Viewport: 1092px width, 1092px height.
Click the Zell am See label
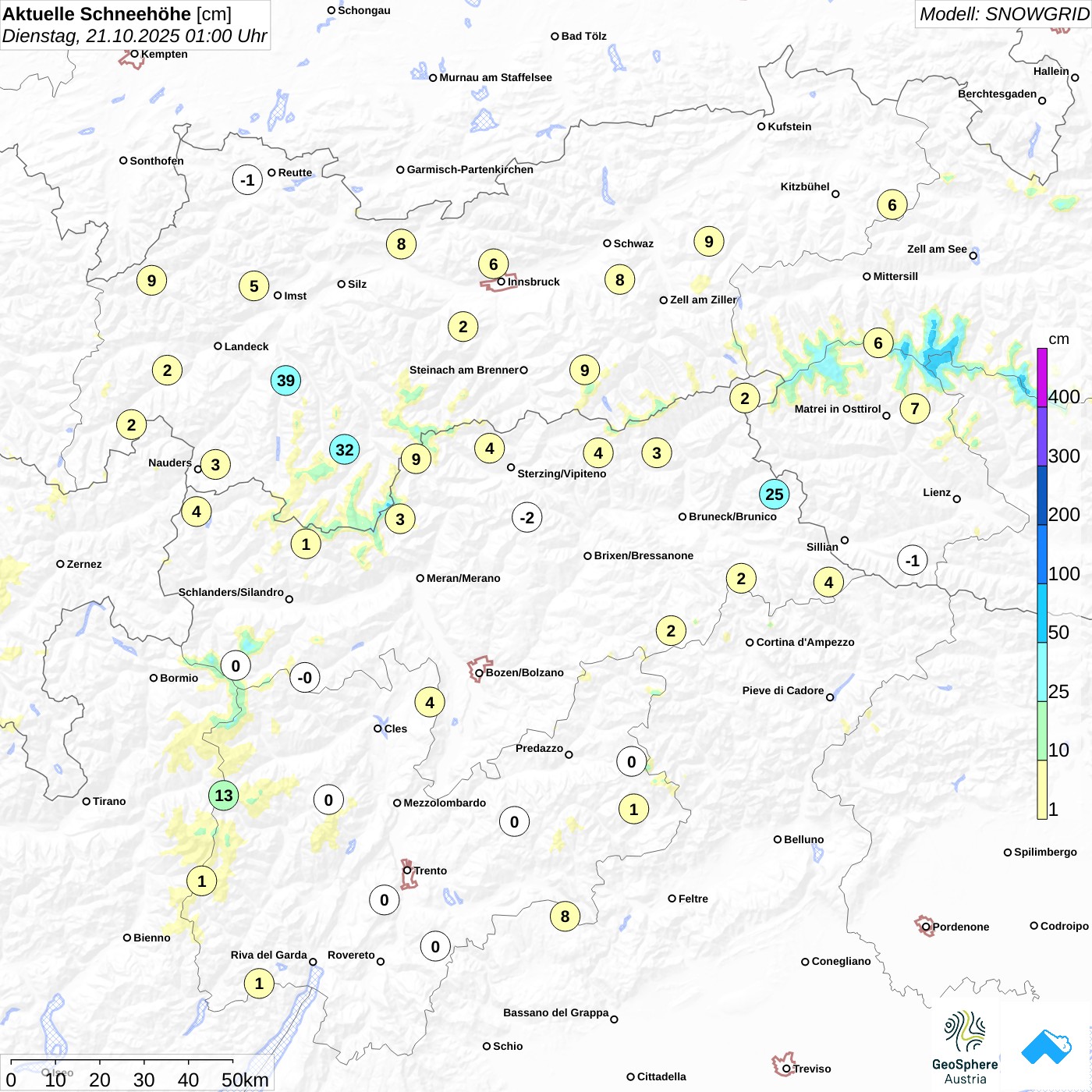tap(937, 249)
